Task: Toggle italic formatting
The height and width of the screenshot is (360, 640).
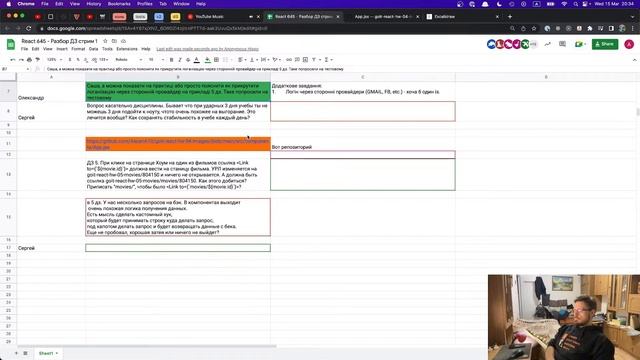Action: [180, 60]
